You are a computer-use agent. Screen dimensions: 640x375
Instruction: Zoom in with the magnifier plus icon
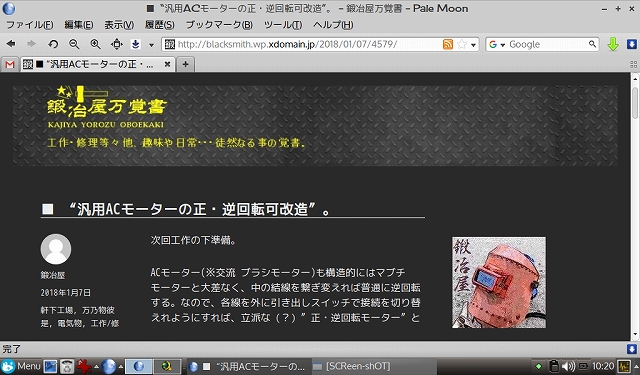[x=96, y=44]
